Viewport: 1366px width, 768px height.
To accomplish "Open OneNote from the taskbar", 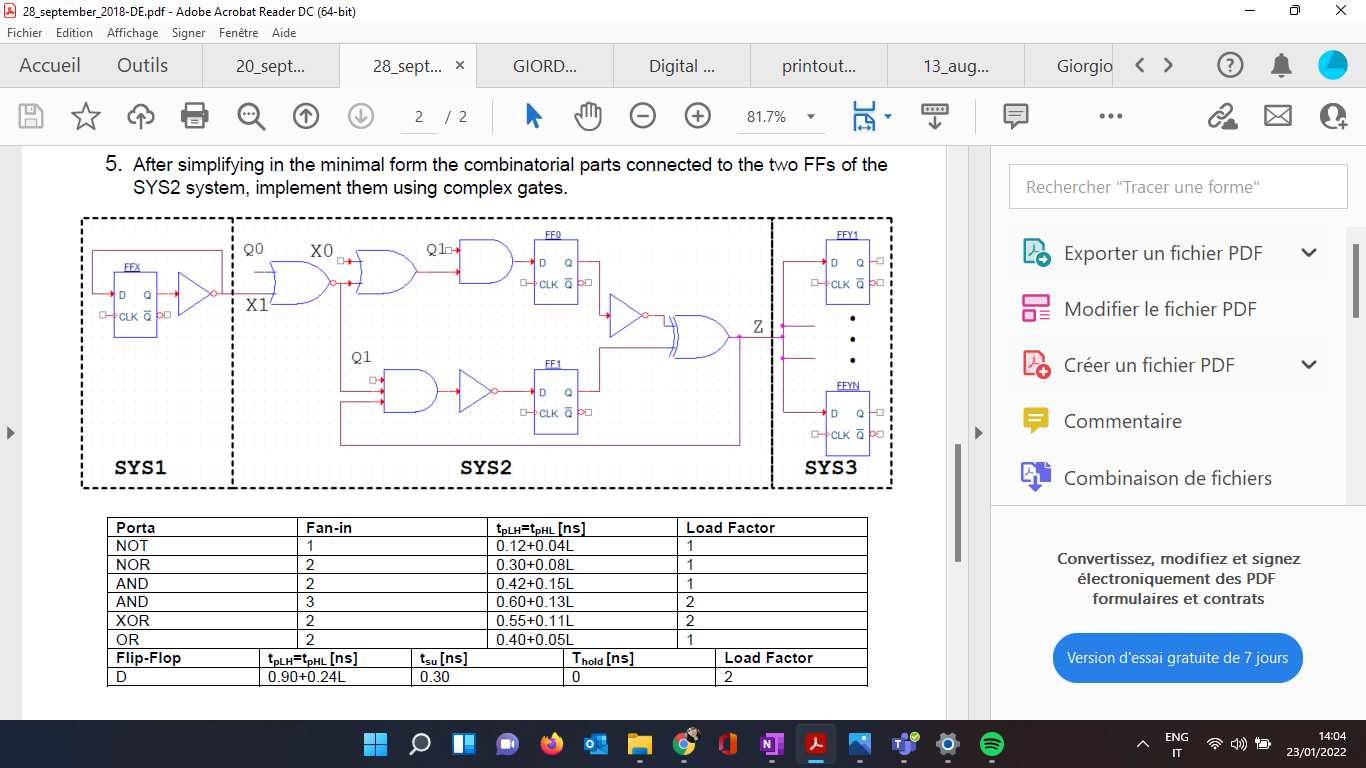I will pyautogui.click(x=771, y=744).
